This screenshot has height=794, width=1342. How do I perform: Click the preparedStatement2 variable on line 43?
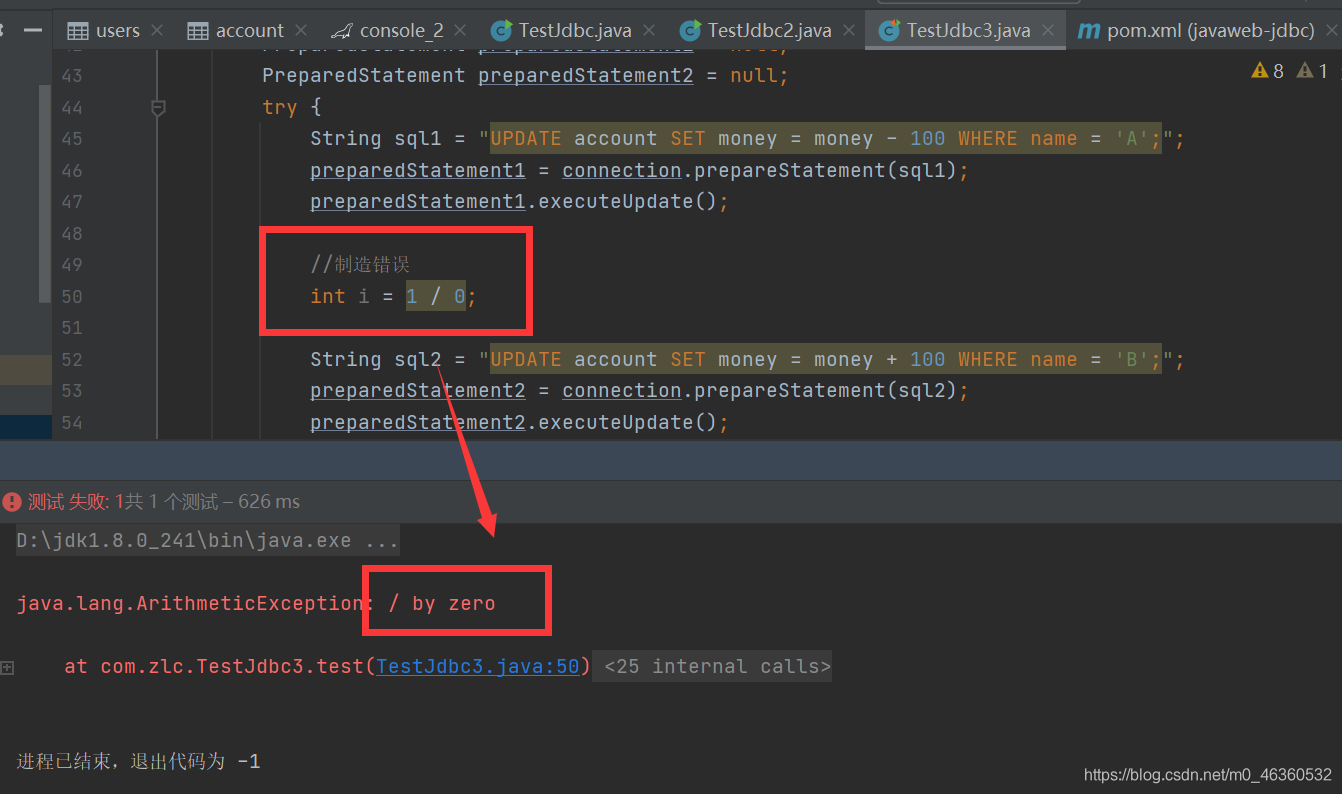tap(586, 76)
